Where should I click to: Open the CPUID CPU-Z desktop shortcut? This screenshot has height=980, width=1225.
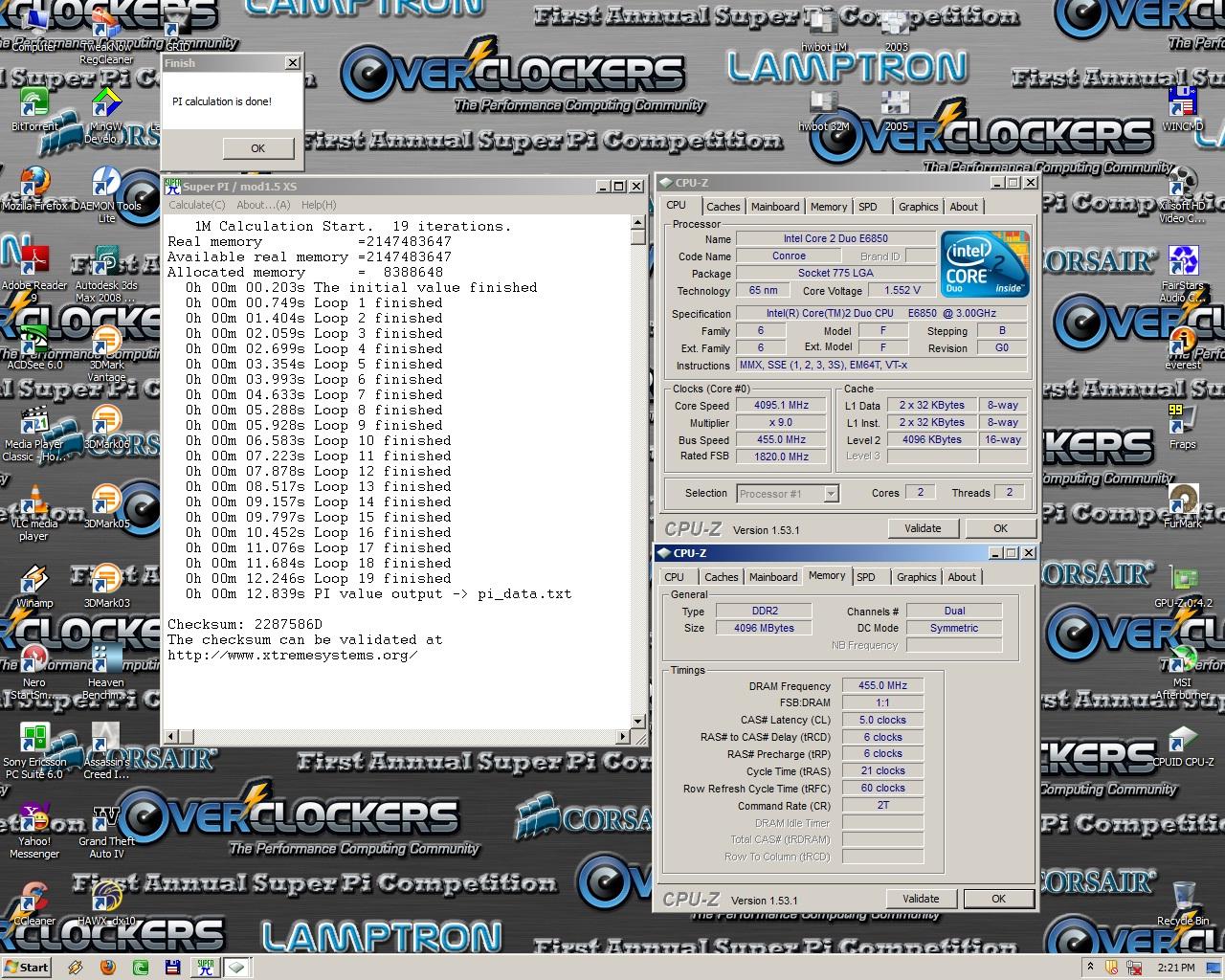[1183, 744]
